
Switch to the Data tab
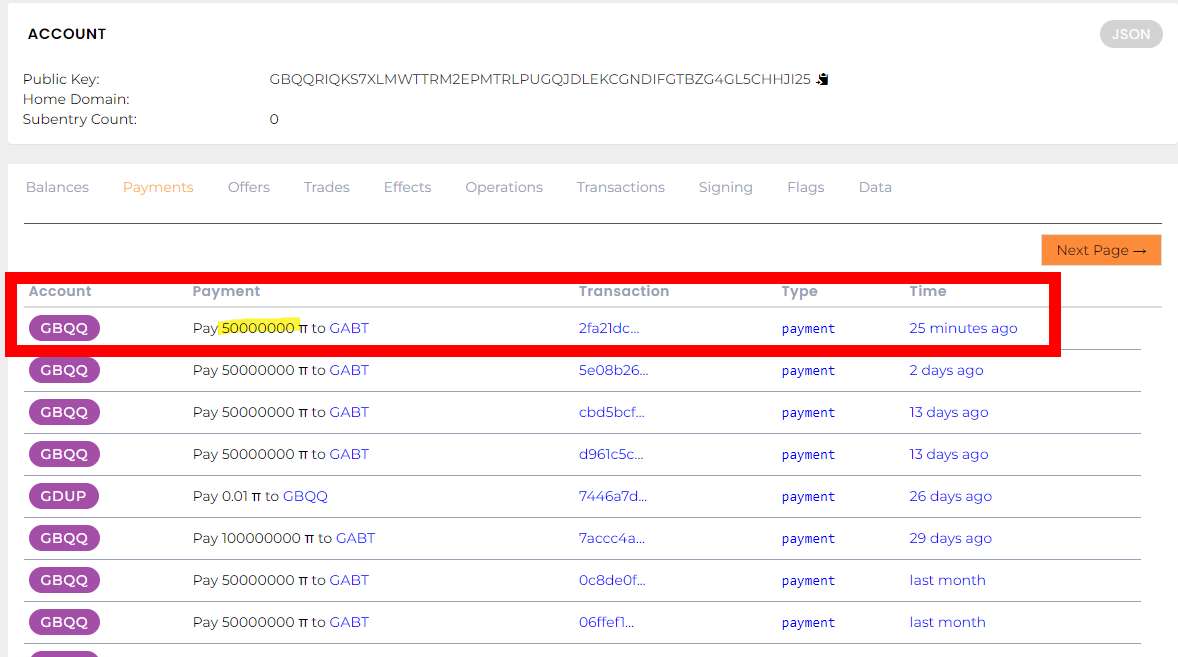[x=875, y=187]
